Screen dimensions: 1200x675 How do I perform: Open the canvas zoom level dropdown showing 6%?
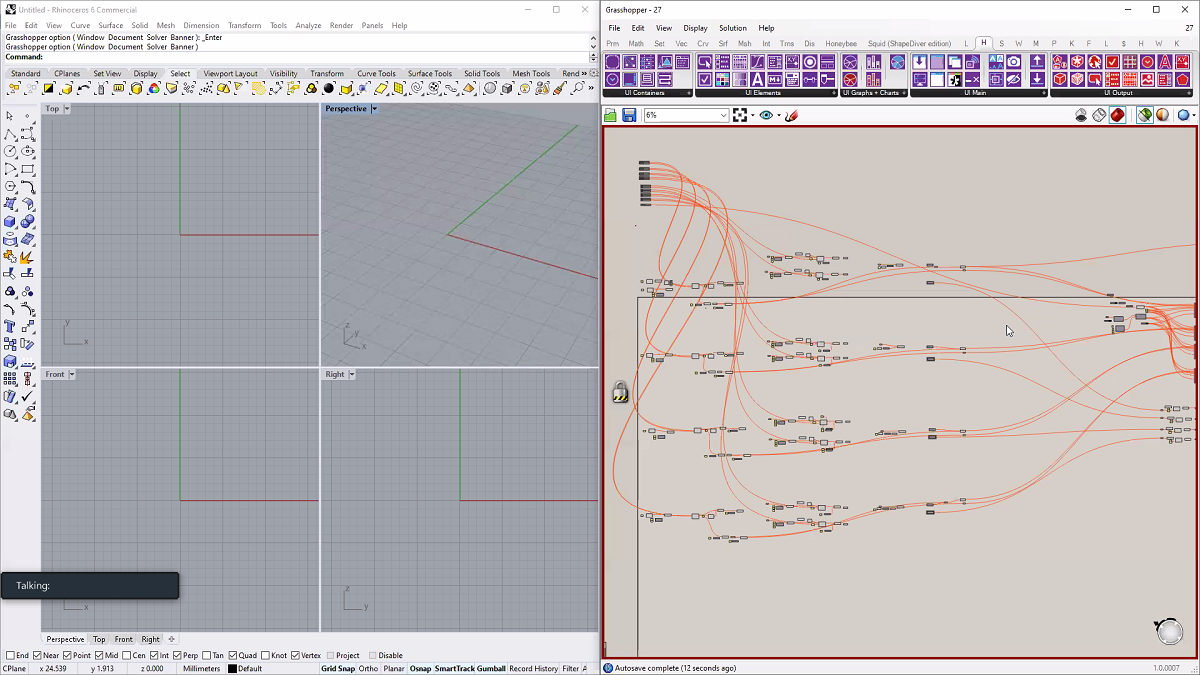pos(723,116)
